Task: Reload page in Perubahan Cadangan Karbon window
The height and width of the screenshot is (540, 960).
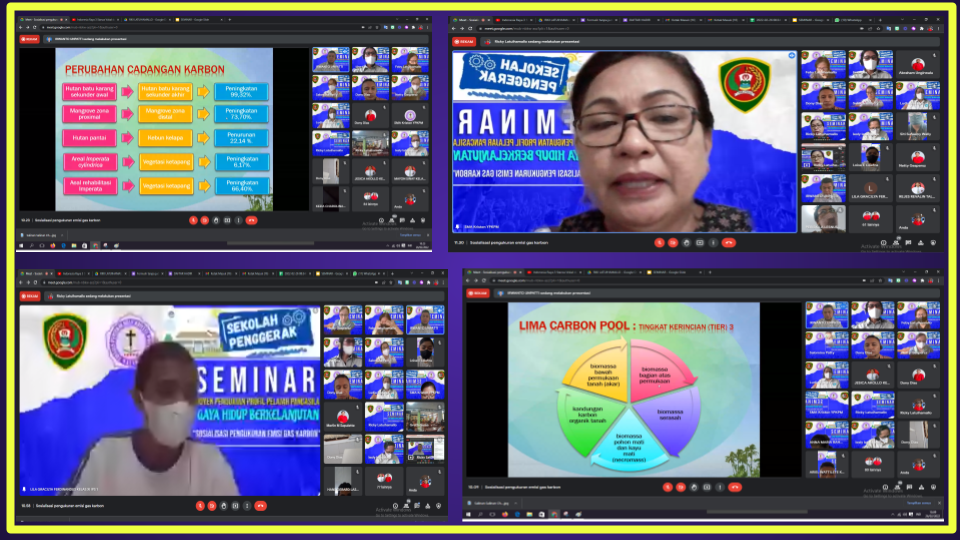Action: point(35,28)
